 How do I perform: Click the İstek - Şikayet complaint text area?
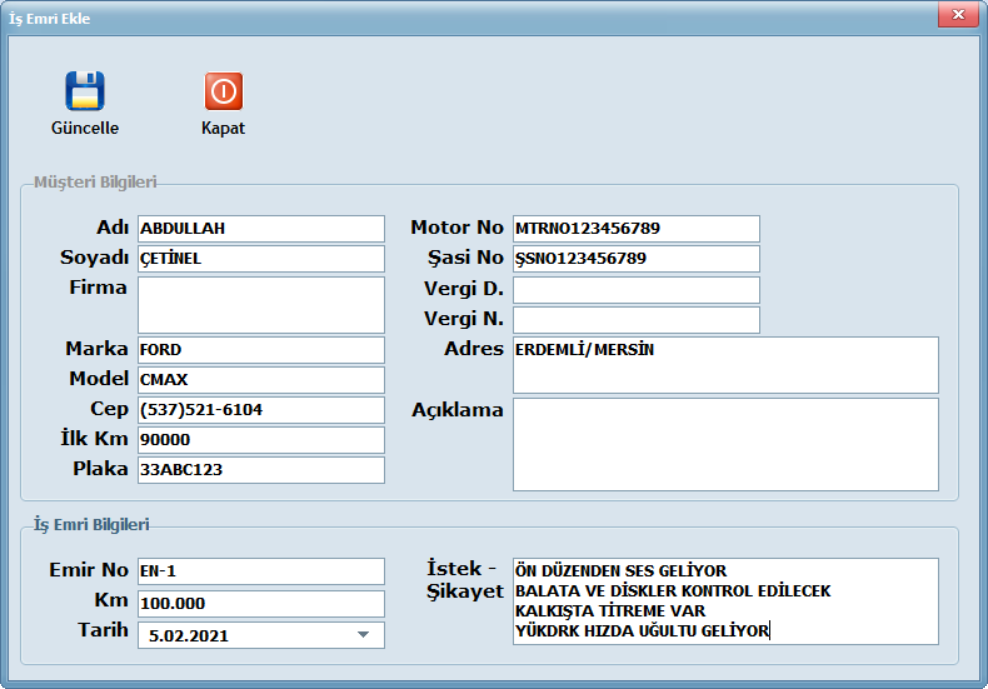pyautogui.click(x=725, y=601)
